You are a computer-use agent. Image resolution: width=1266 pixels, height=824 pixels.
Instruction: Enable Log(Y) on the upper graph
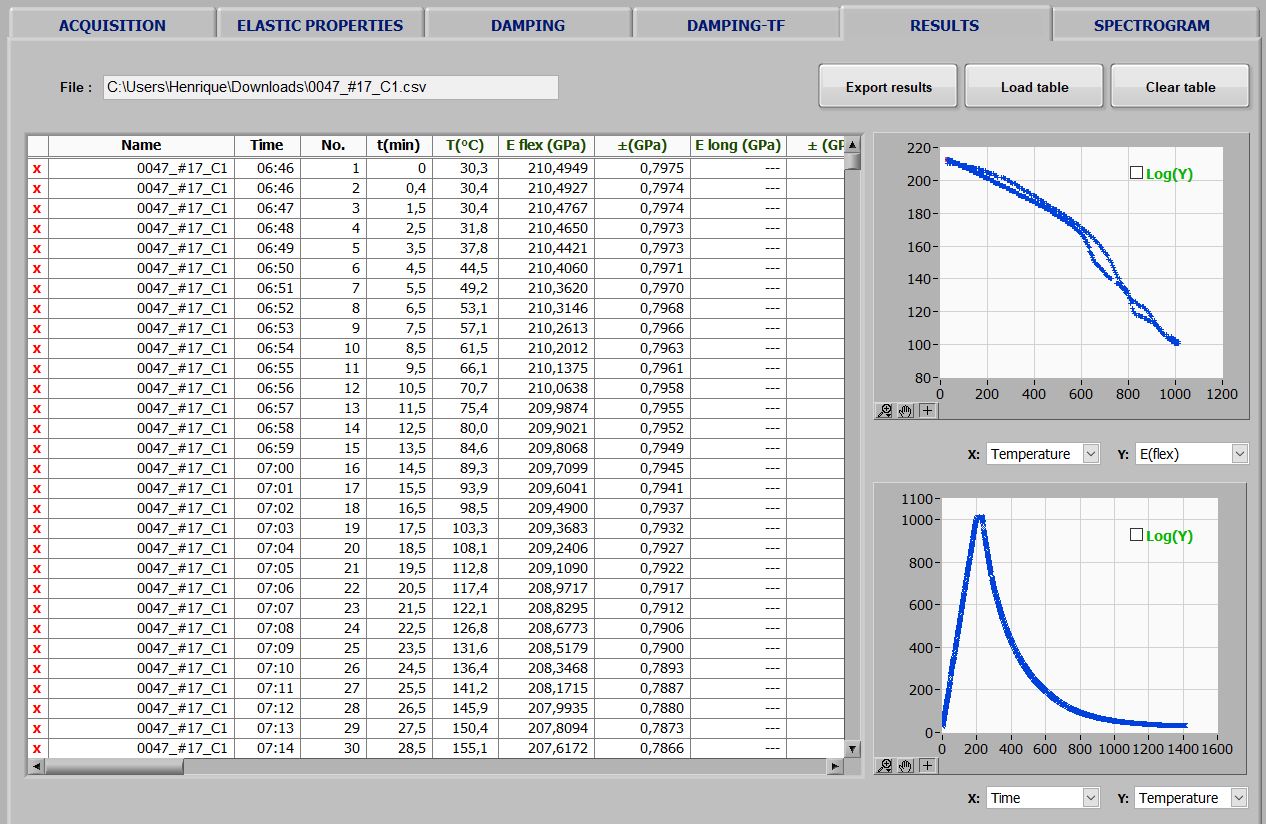click(x=1136, y=173)
